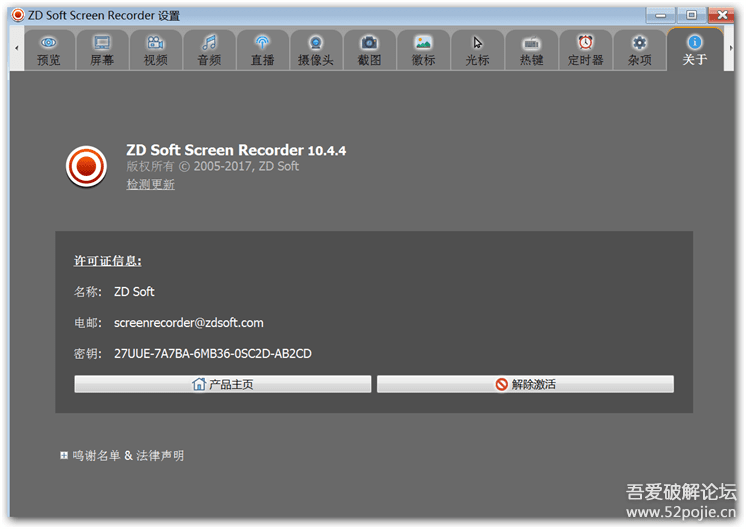Select the 关于 (About) tab

click(x=695, y=49)
